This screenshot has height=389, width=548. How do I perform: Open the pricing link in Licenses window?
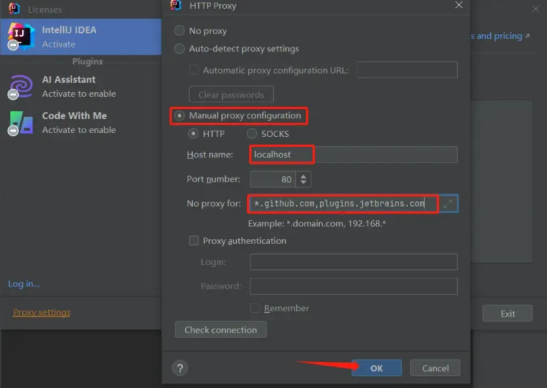pos(500,36)
